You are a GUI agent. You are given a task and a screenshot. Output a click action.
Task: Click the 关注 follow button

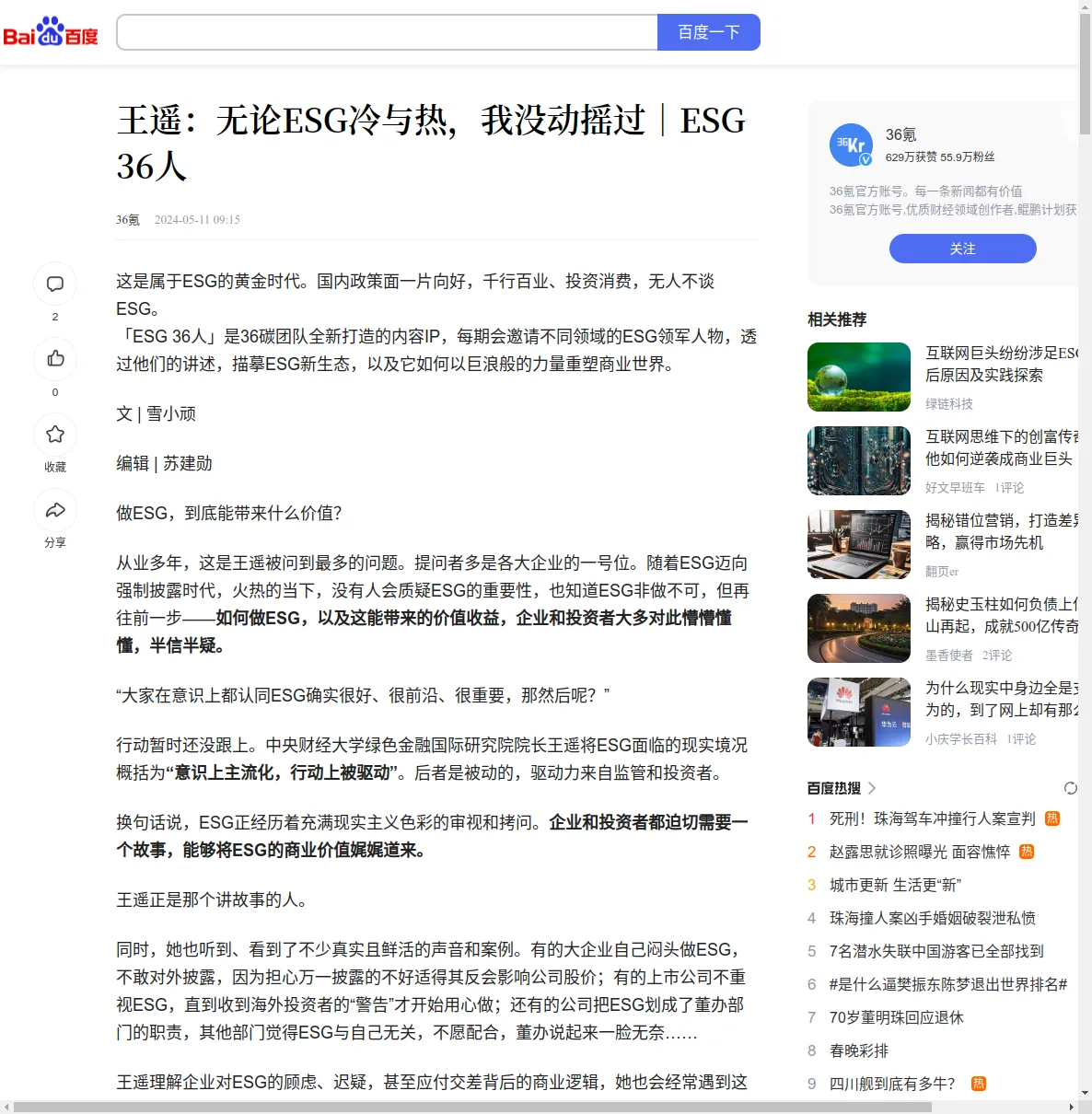(x=963, y=249)
